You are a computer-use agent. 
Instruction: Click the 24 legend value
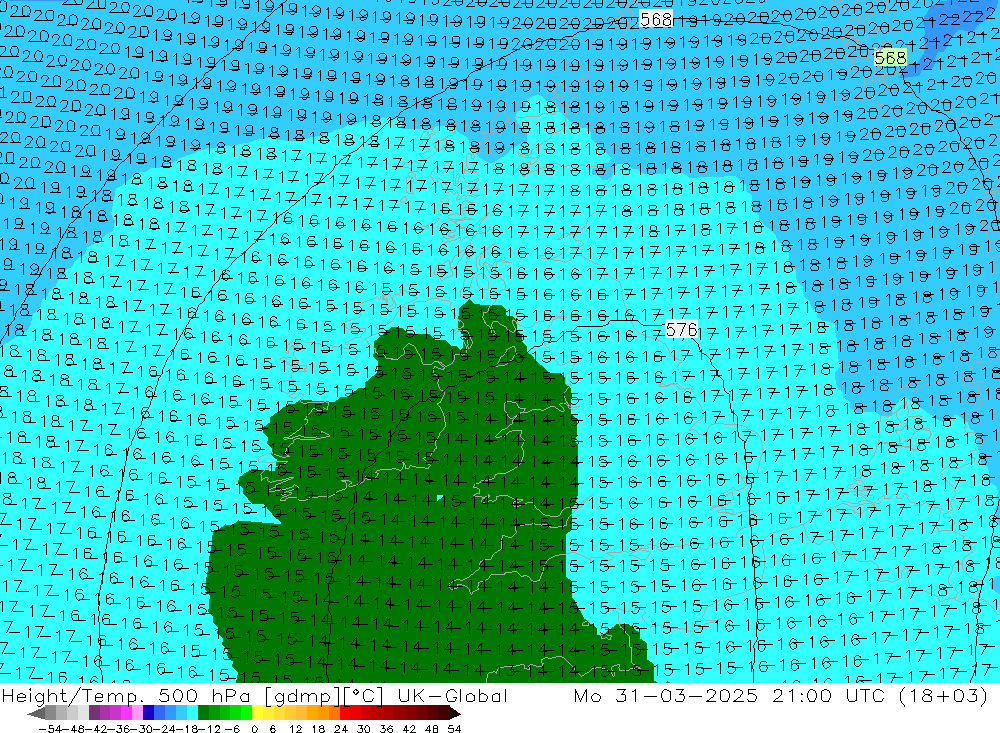click(341, 729)
